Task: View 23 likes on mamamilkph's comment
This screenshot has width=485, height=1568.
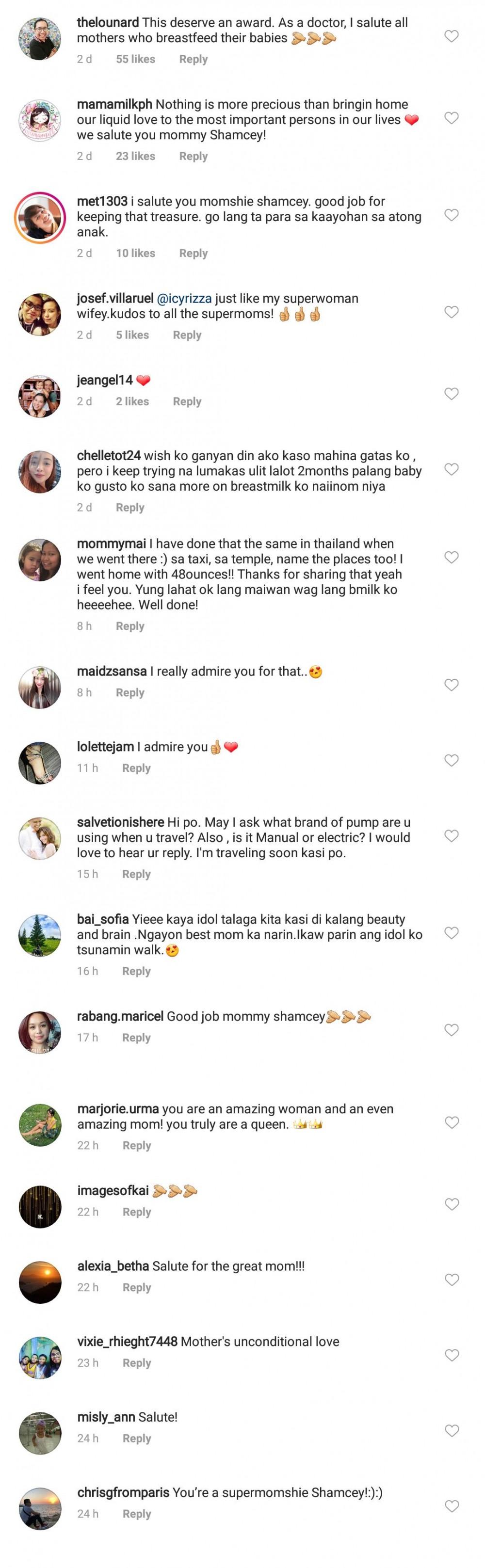Action: [135, 156]
